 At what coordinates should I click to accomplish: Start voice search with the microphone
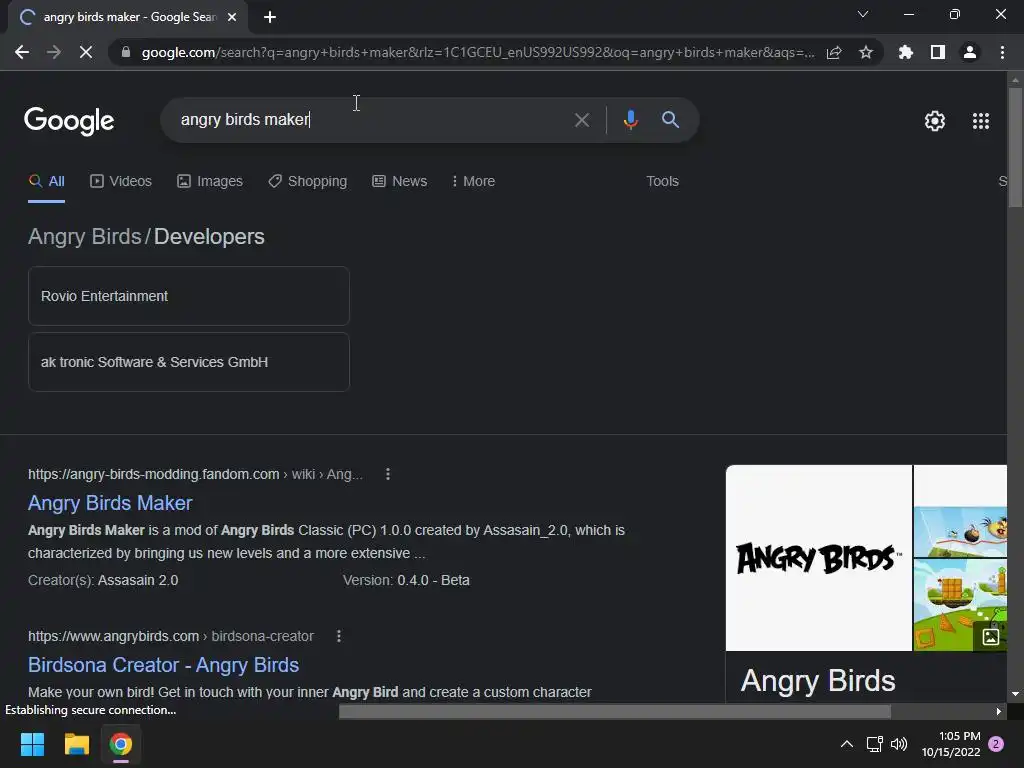pyautogui.click(x=630, y=120)
